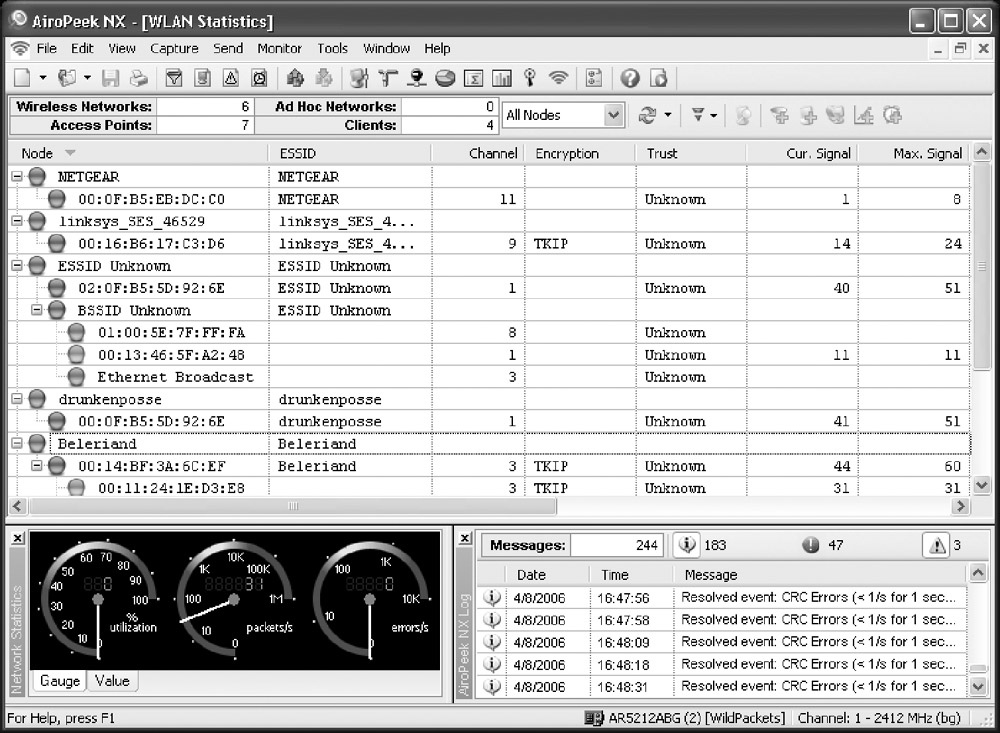
Task: Sort by the ESSID column header
Action: click(x=350, y=153)
